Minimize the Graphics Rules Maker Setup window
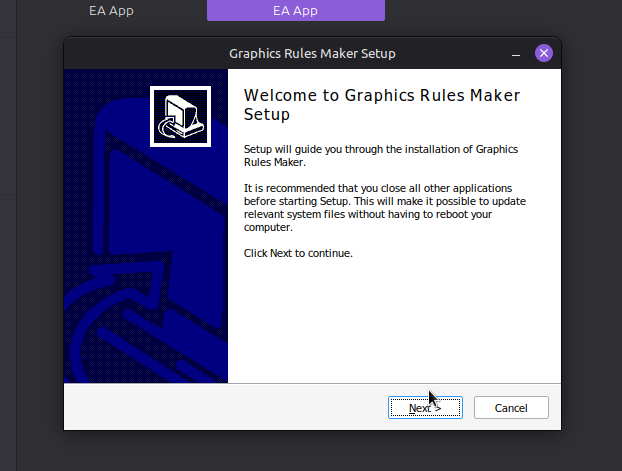Viewport: 622px width, 471px height. tap(516, 54)
